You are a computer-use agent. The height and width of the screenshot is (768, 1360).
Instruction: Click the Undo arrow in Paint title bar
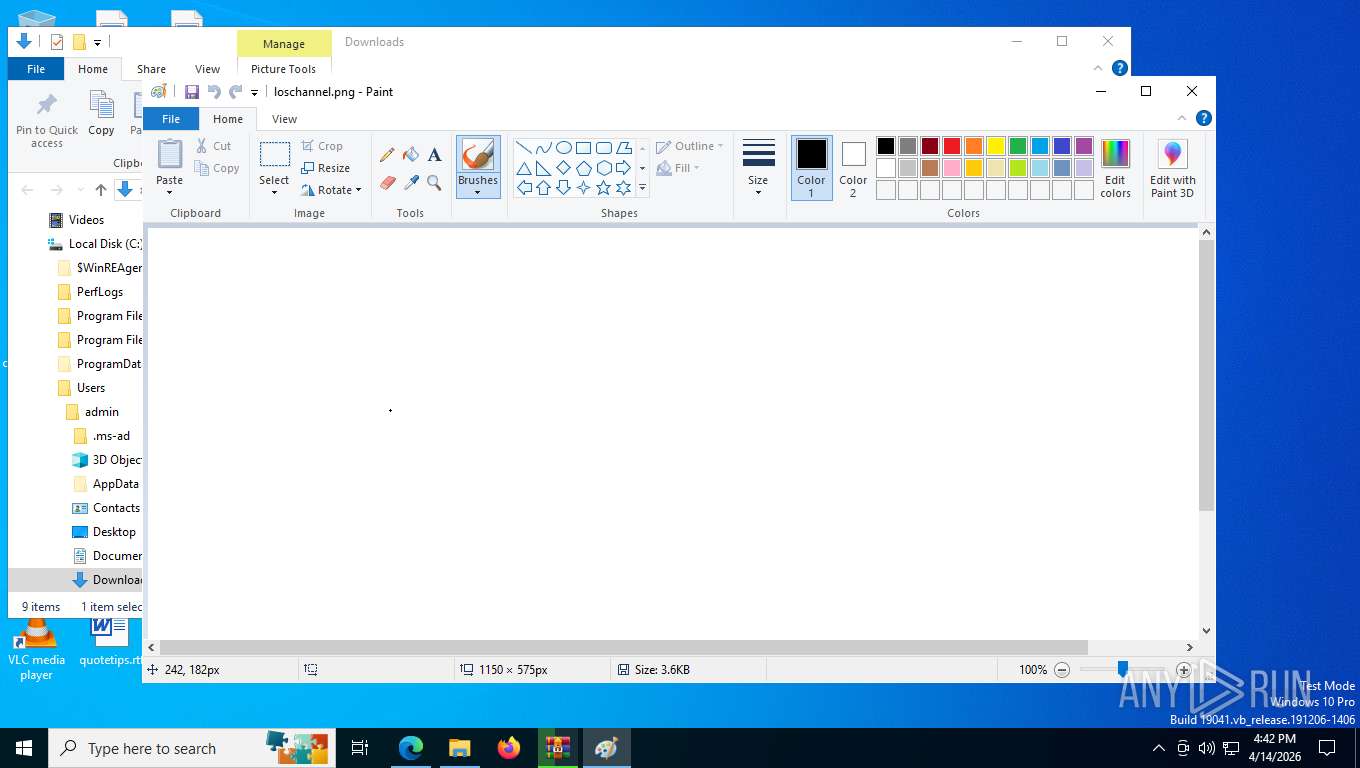[x=214, y=92]
